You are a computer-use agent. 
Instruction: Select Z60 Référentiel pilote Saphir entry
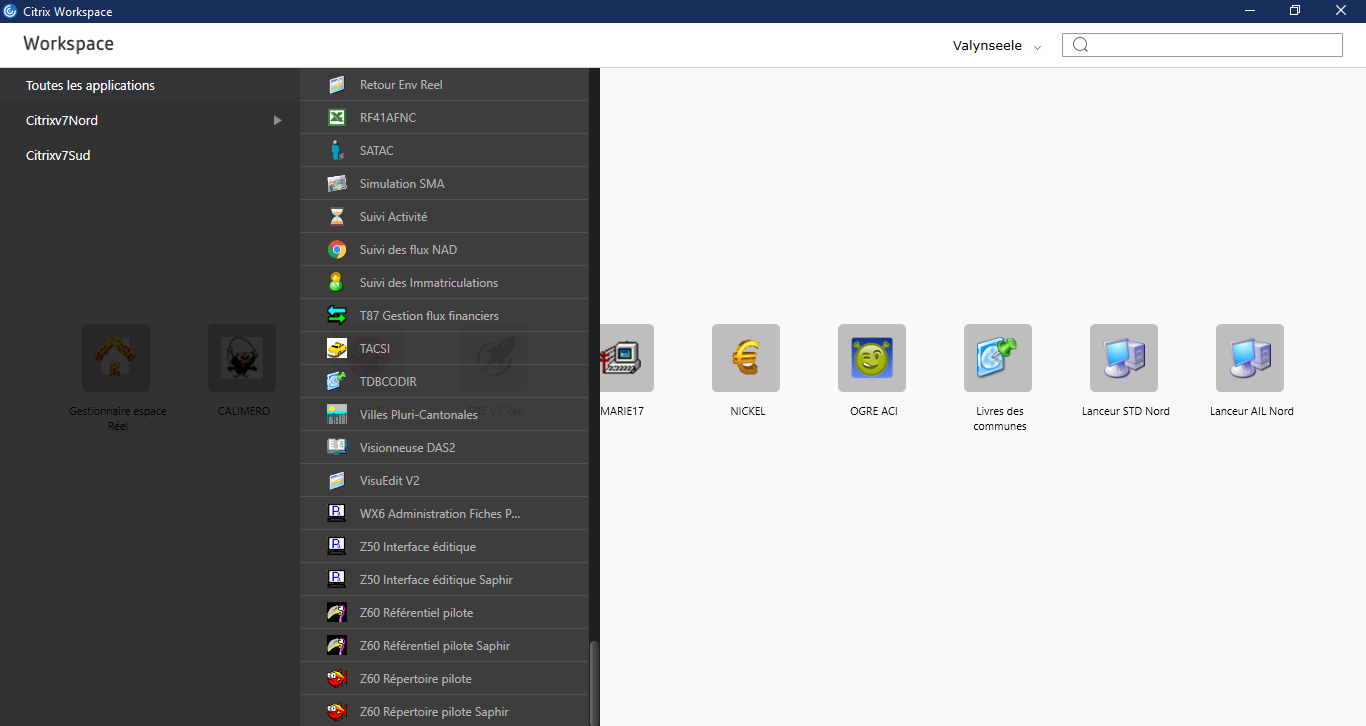[x=434, y=646]
